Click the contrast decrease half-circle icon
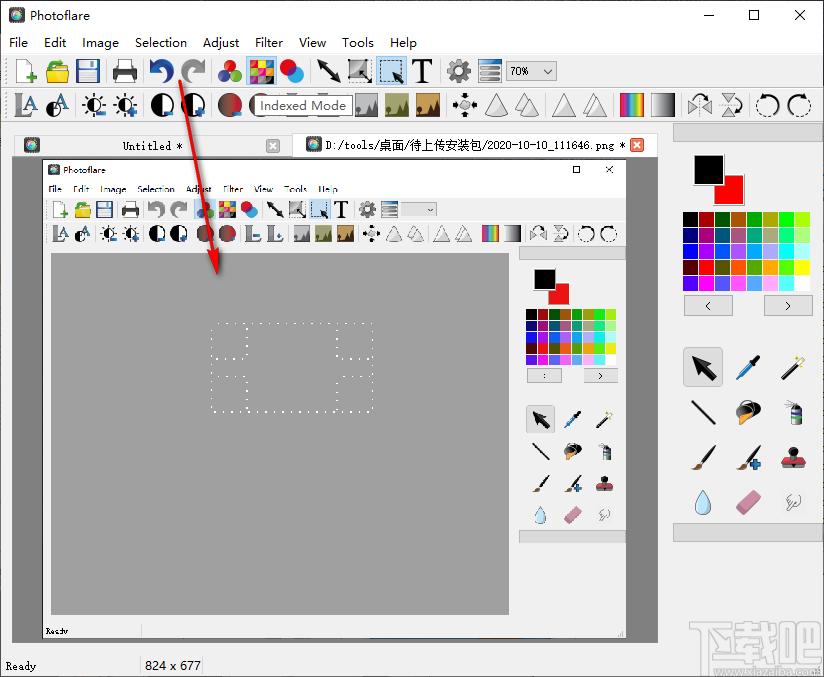The width and height of the screenshot is (824, 677). [162, 105]
